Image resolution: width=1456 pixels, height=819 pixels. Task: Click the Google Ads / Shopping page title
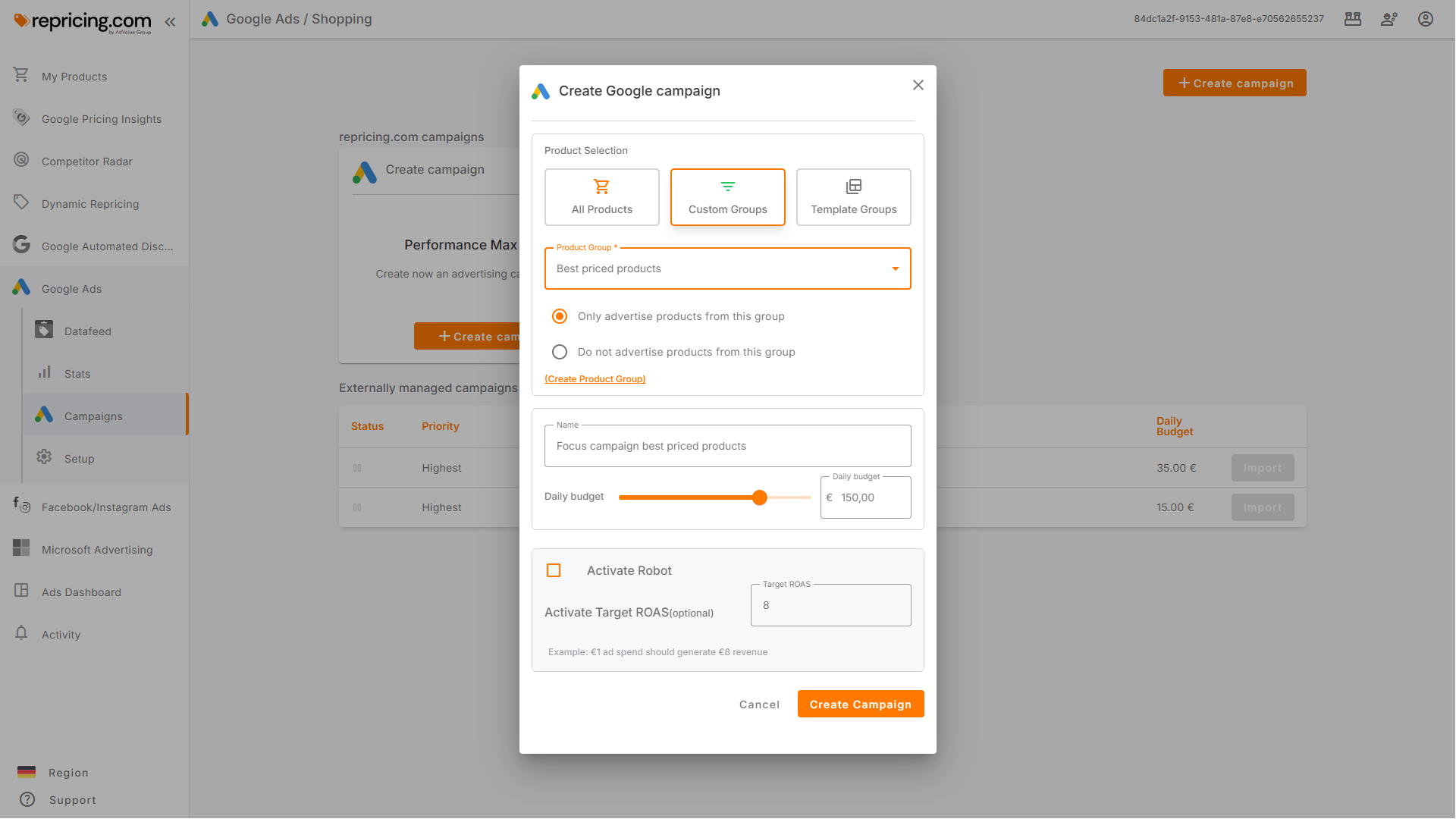coord(299,19)
